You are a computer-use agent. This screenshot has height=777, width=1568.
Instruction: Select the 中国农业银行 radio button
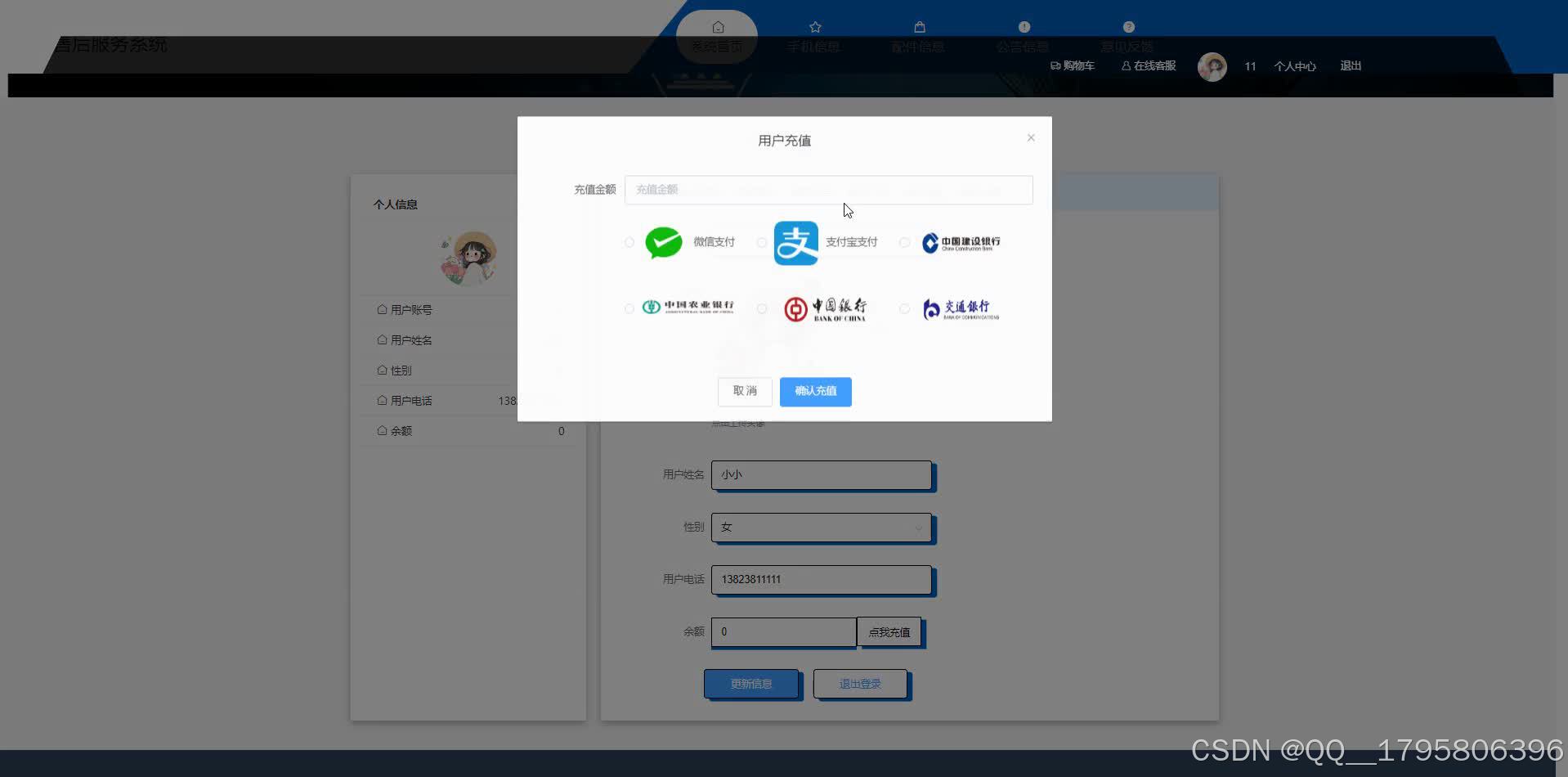629,308
